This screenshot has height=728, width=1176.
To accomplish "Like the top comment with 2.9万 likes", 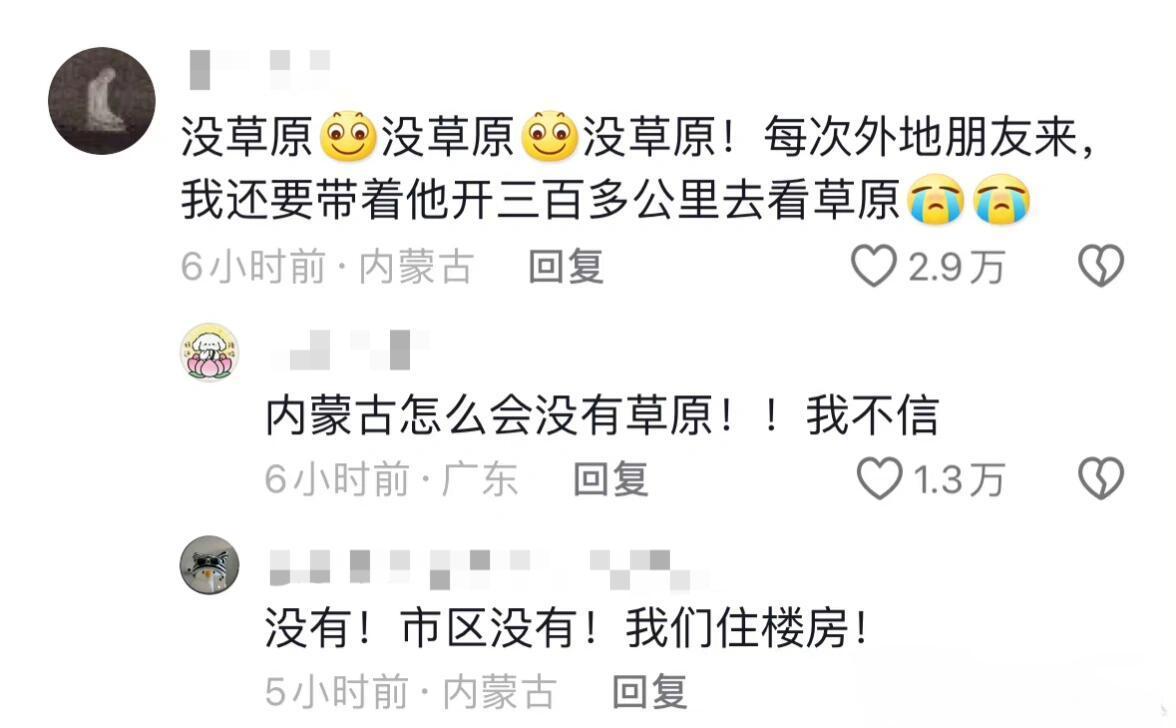I will click(874, 265).
